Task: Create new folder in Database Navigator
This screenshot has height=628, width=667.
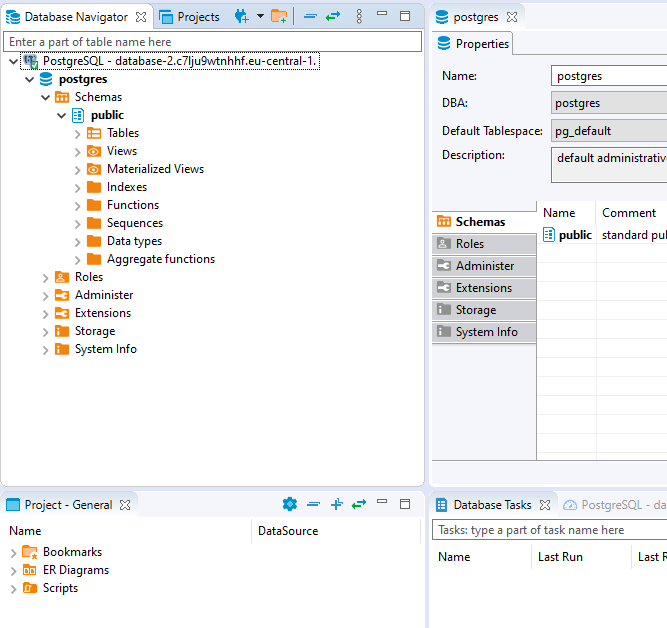Action: (x=279, y=17)
